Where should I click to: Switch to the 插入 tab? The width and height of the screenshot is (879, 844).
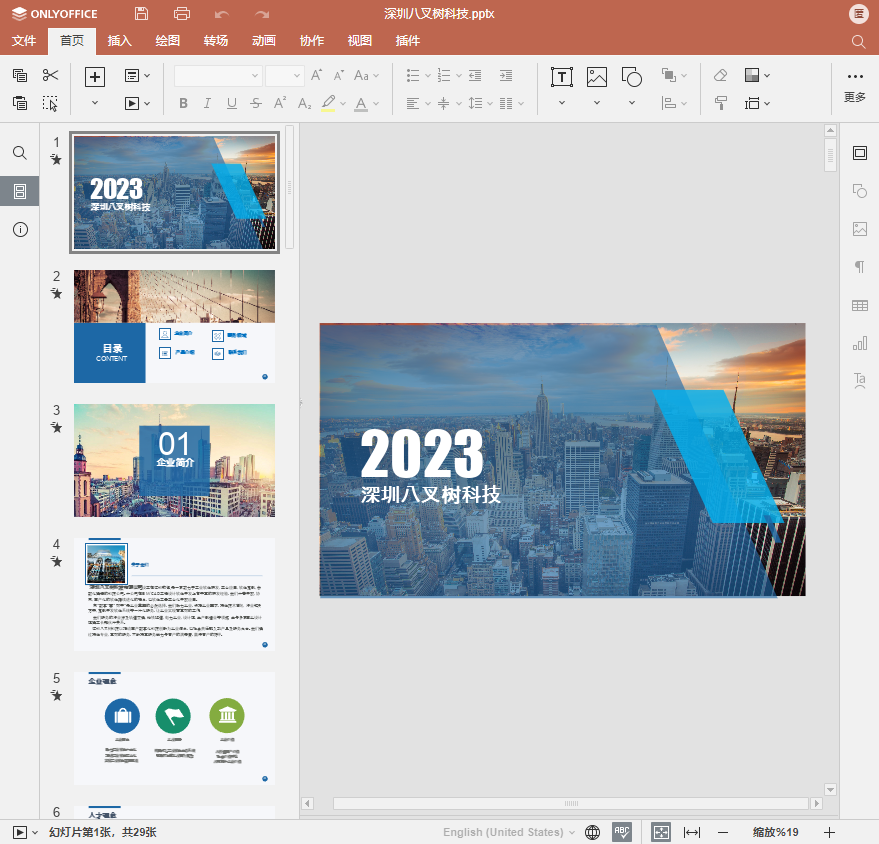[120, 41]
